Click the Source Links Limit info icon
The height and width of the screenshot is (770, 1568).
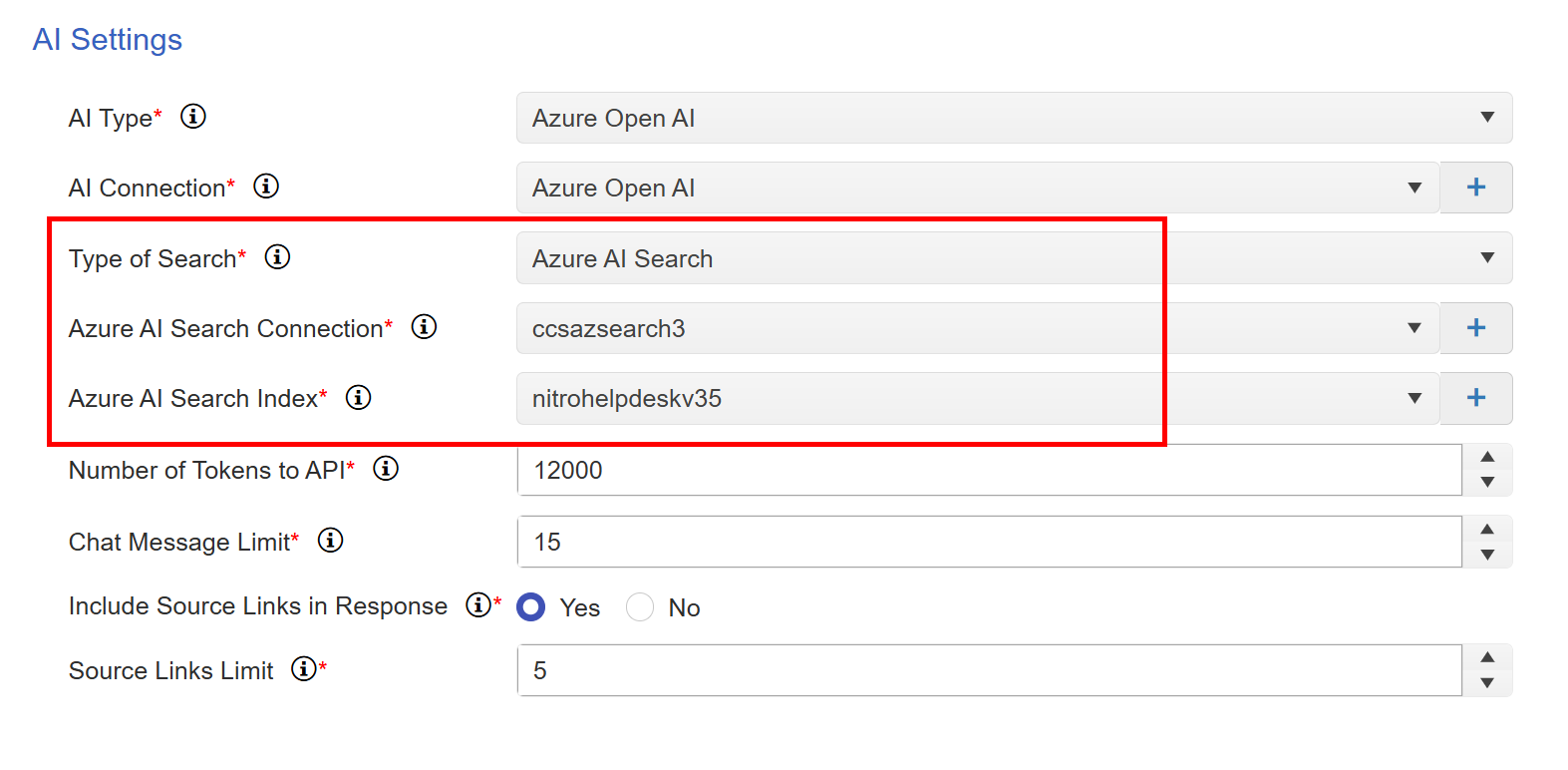[x=304, y=668]
